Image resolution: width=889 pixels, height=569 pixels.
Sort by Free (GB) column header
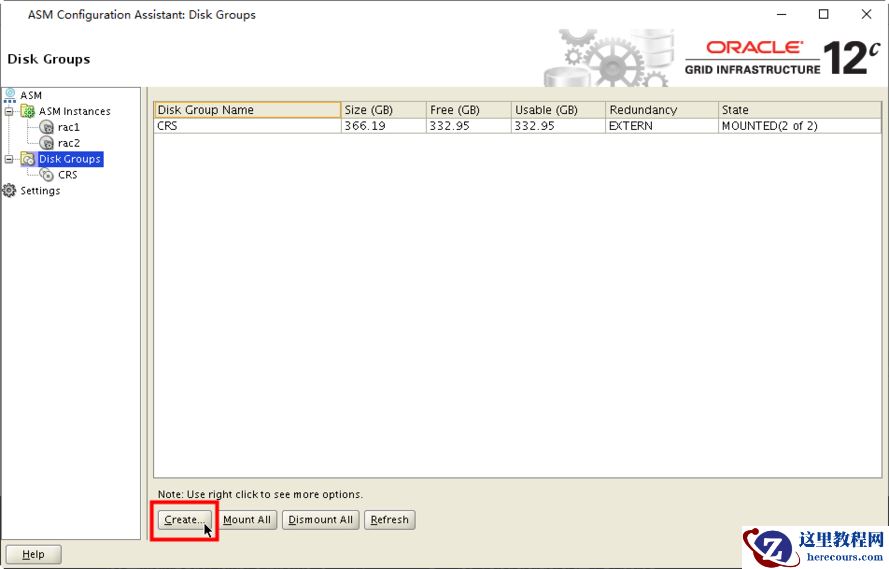(468, 109)
